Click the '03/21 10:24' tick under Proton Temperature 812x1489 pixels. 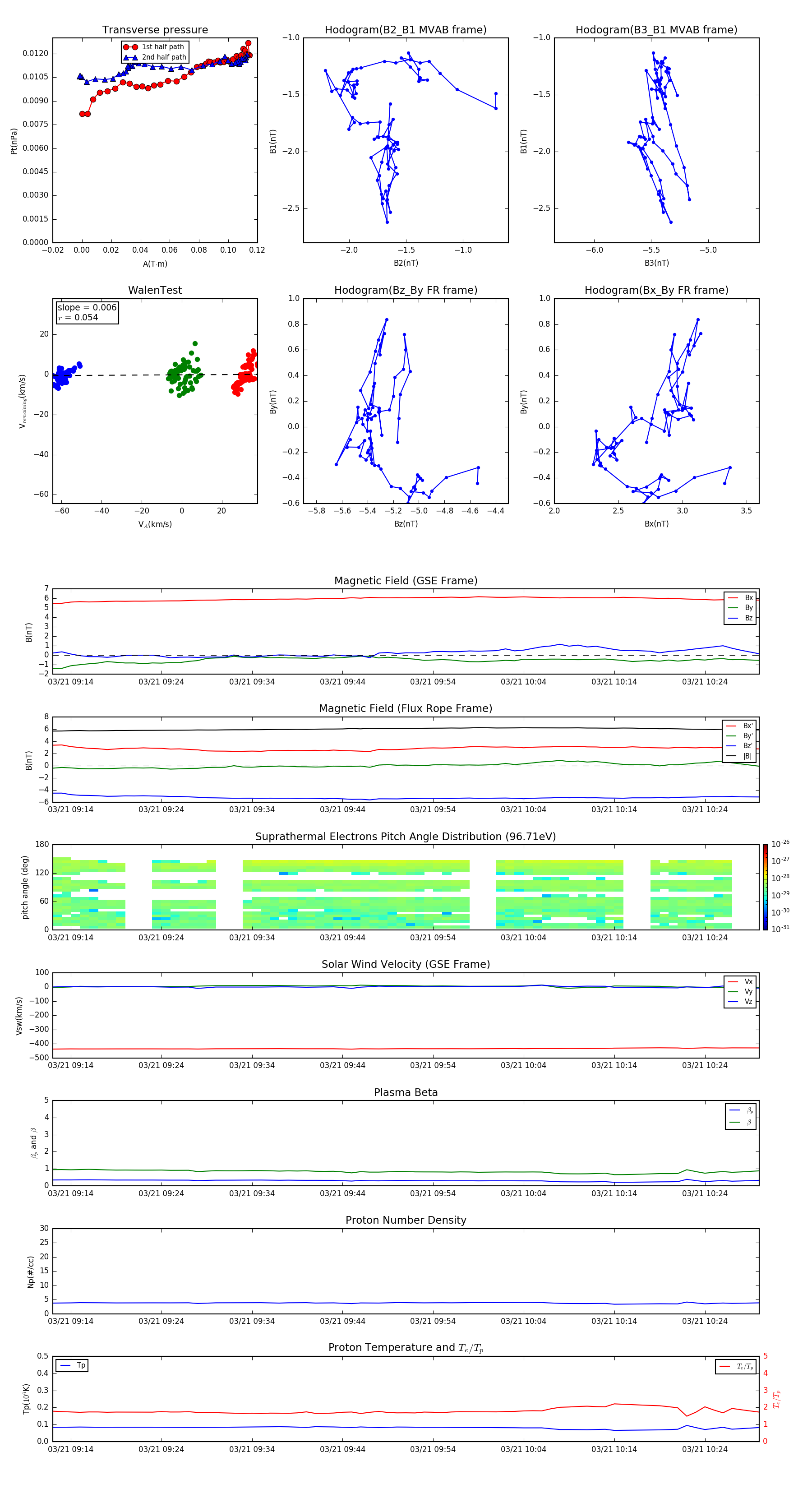coord(705,1450)
